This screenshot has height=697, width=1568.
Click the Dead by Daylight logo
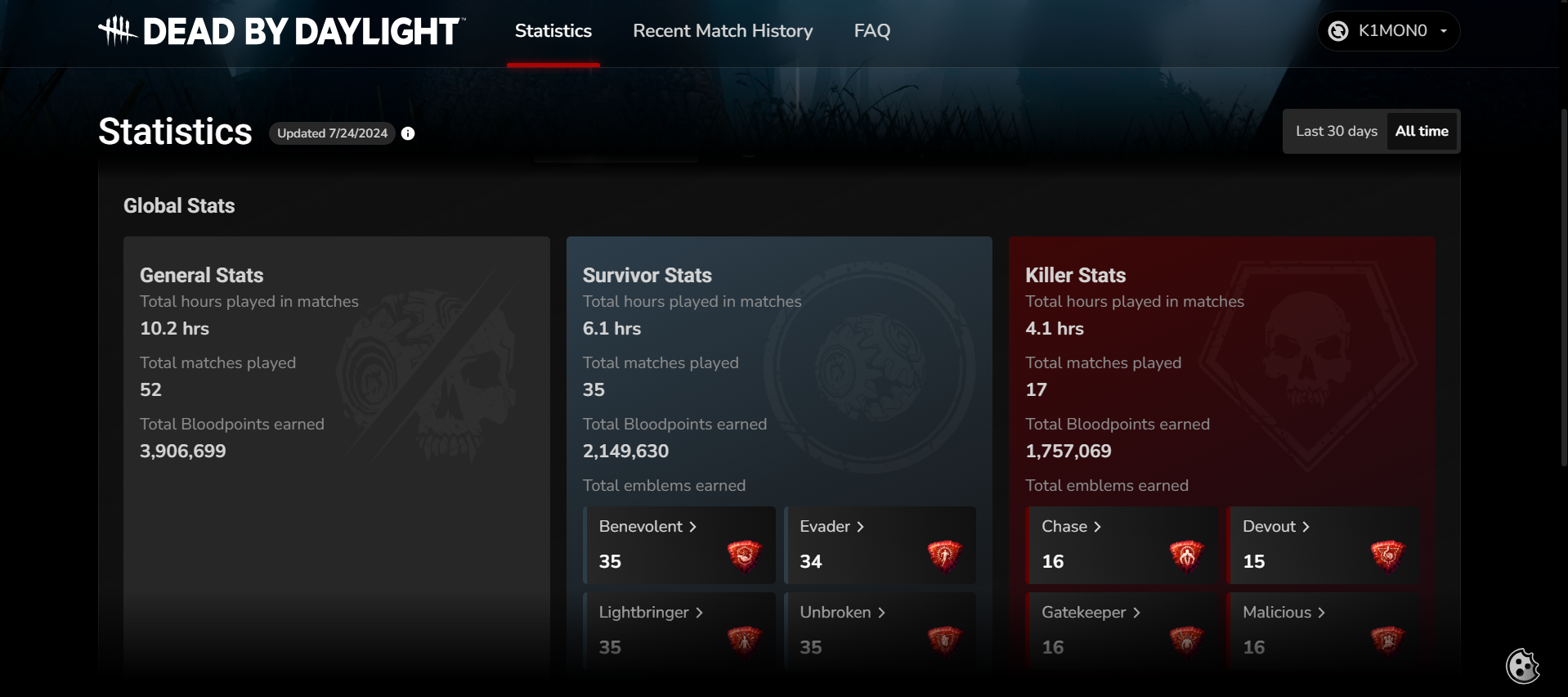click(281, 31)
